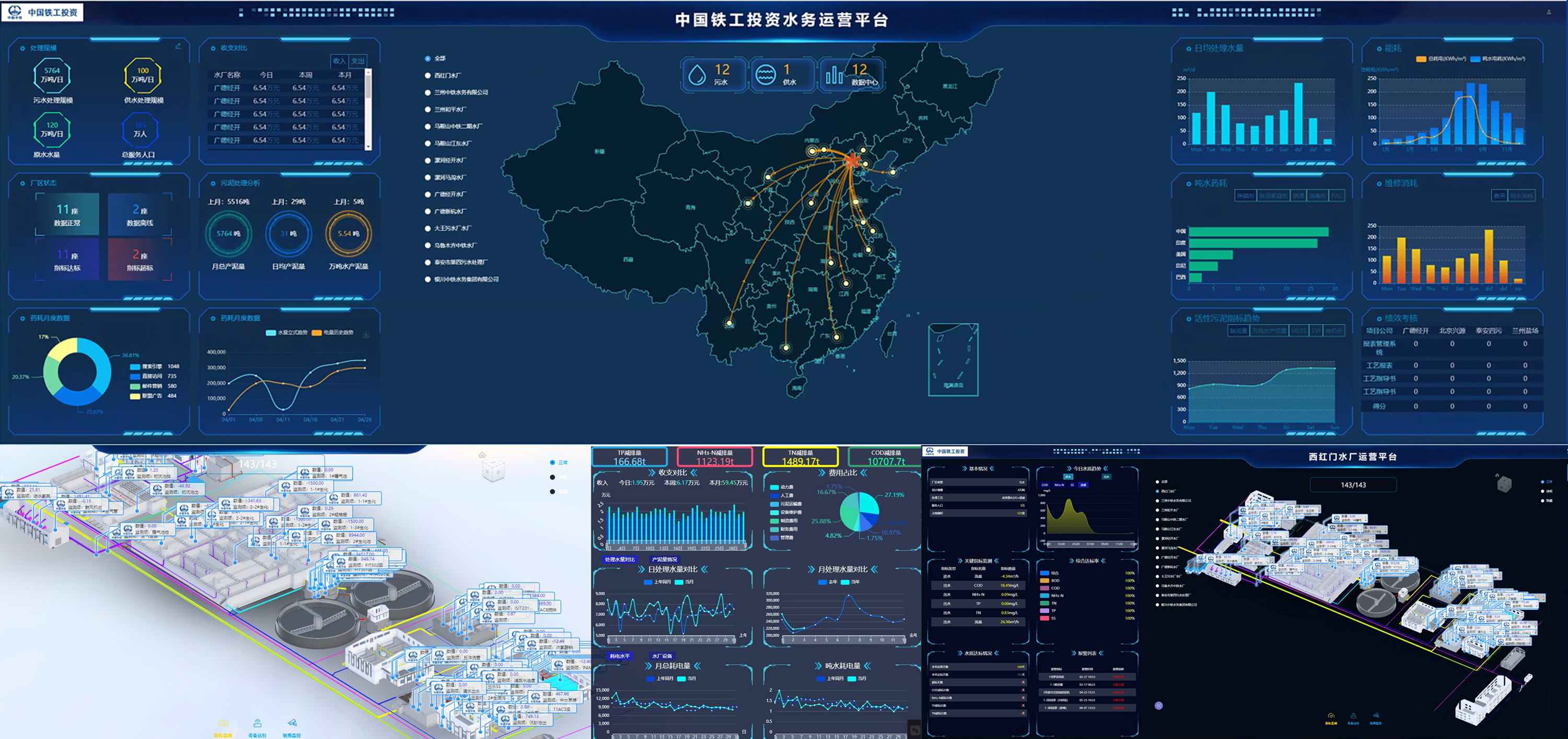Image resolution: width=1568 pixels, height=739 pixels.
Task: Click the 月总产泥量 5764吨 ring gauge
Action: click(x=228, y=233)
